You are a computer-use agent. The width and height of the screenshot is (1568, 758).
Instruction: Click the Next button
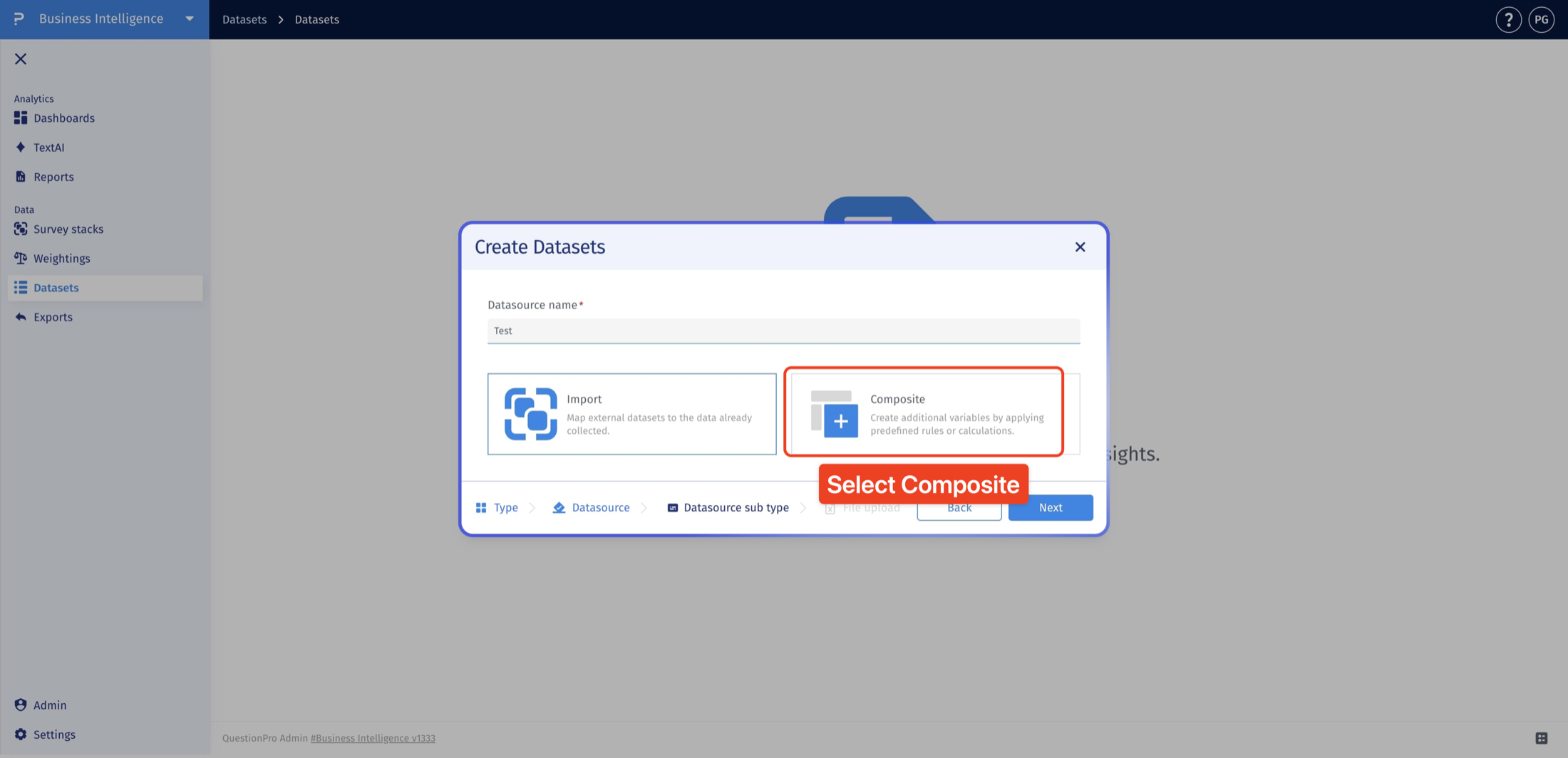click(1051, 507)
